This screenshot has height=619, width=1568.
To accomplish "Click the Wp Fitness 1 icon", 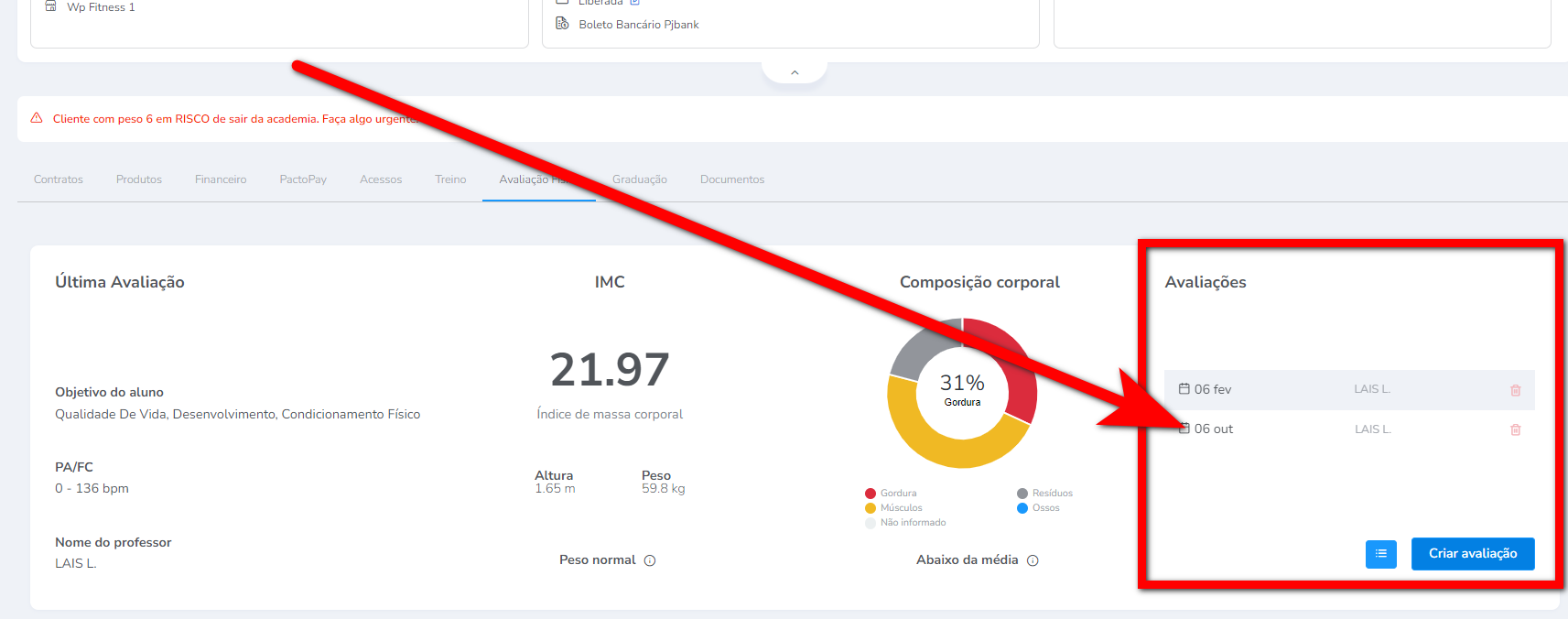I will (51, 6).
